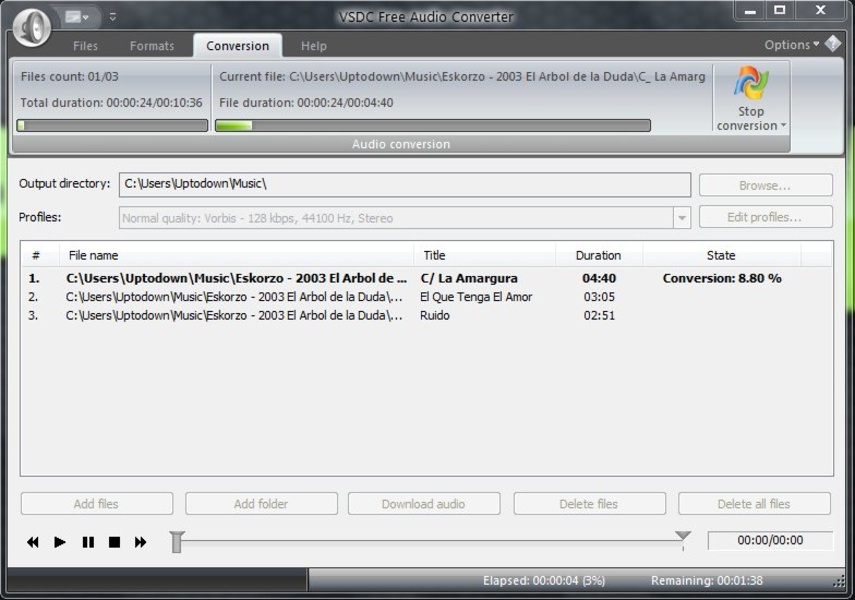Select row number 2 file path
855x600 pixels.
coord(234,297)
